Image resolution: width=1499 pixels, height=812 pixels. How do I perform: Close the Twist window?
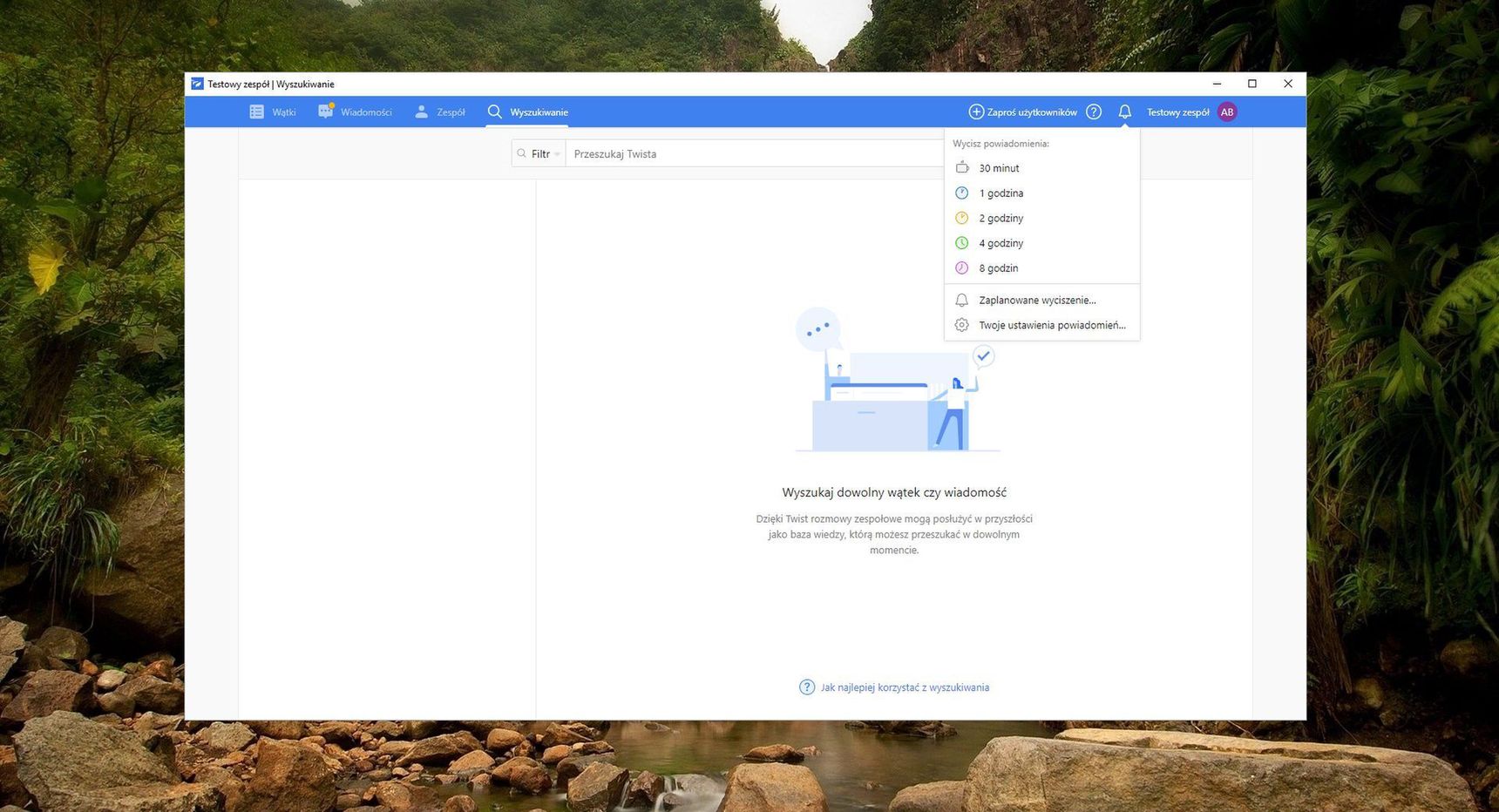[1288, 84]
